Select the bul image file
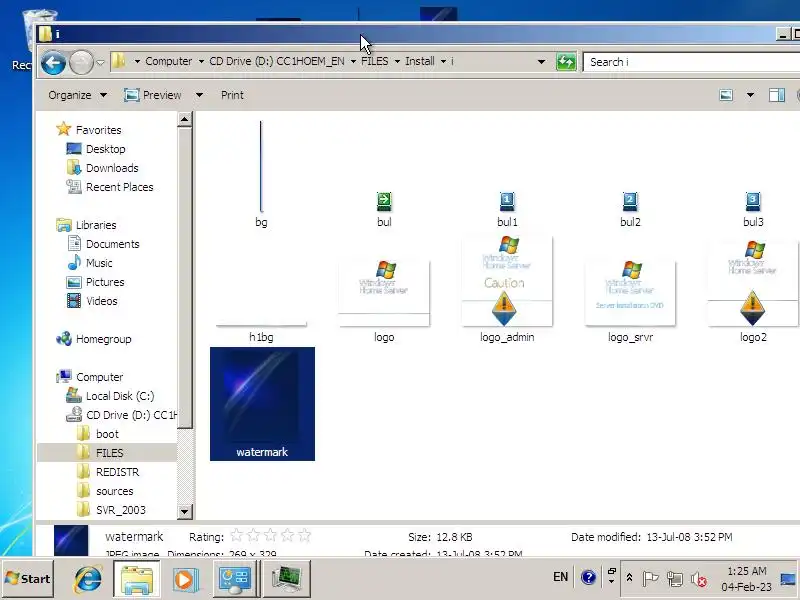 384,209
